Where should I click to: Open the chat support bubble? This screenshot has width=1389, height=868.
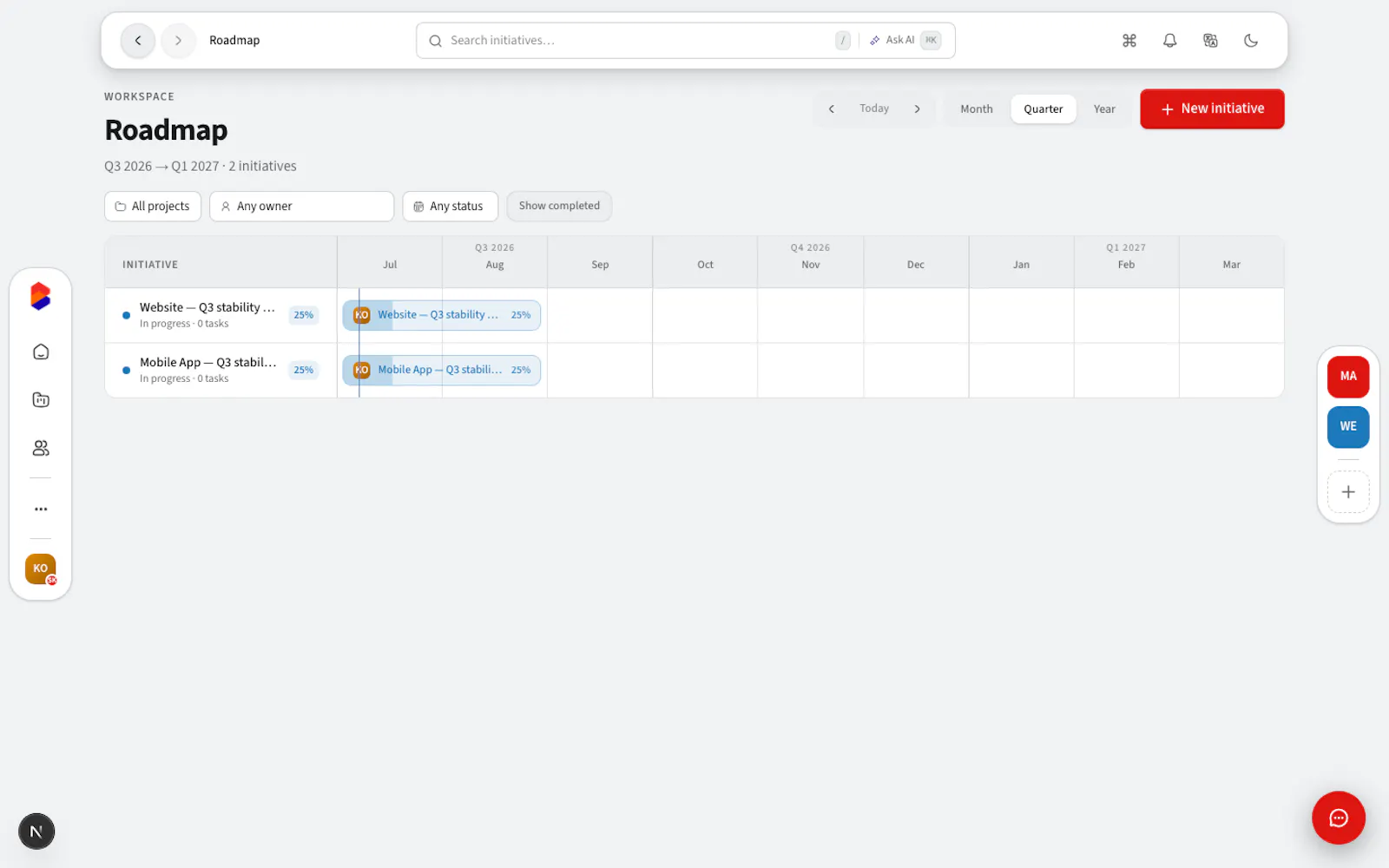1339,818
